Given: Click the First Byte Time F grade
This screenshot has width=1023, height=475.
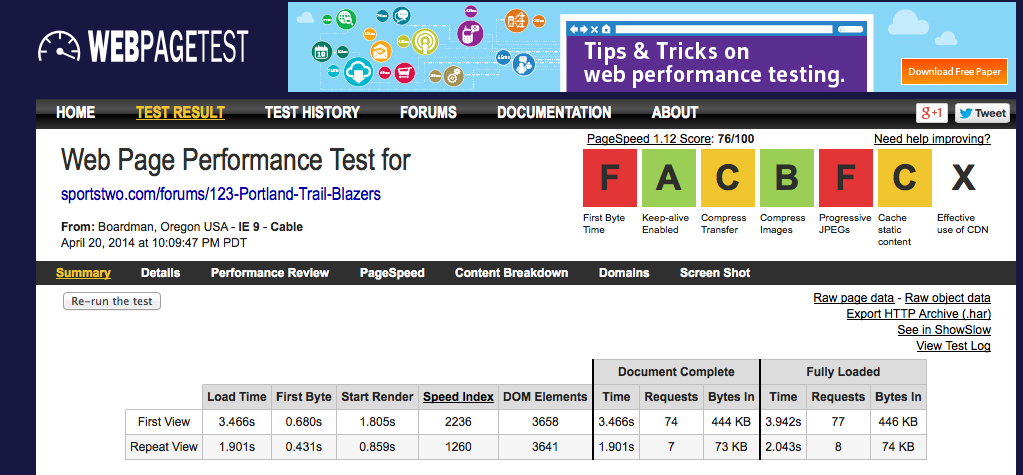Looking at the screenshot, I should (609, 178).
